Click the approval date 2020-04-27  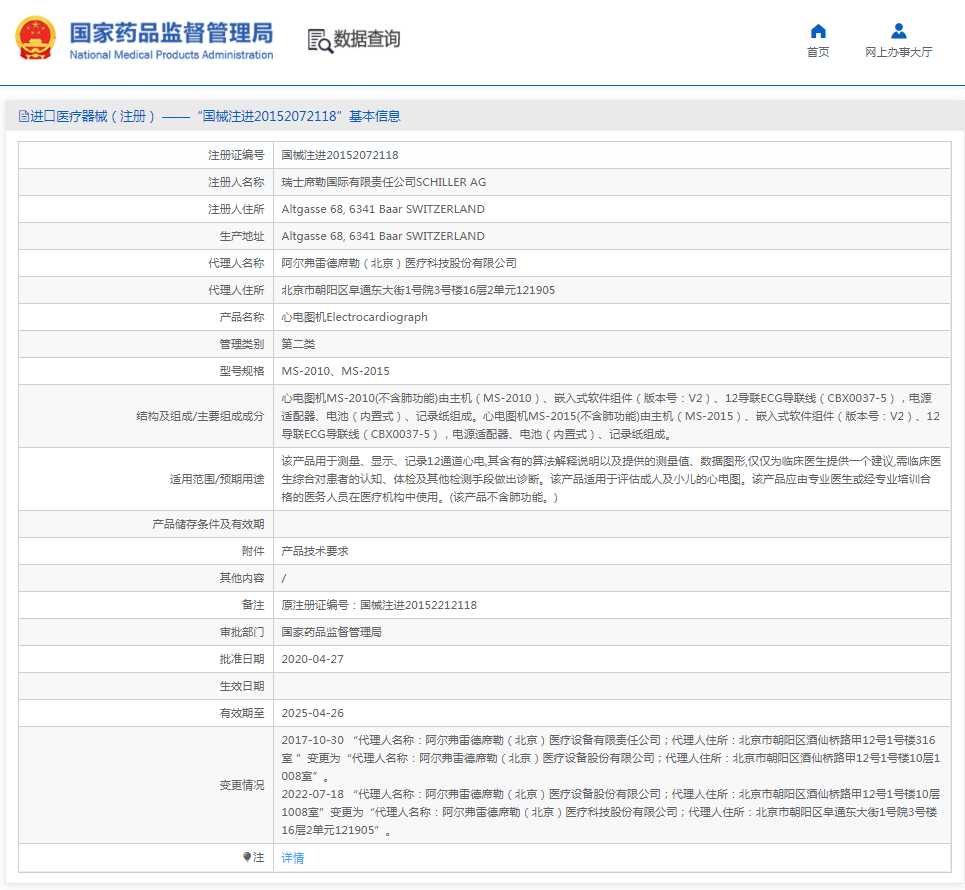click(313, 659)
